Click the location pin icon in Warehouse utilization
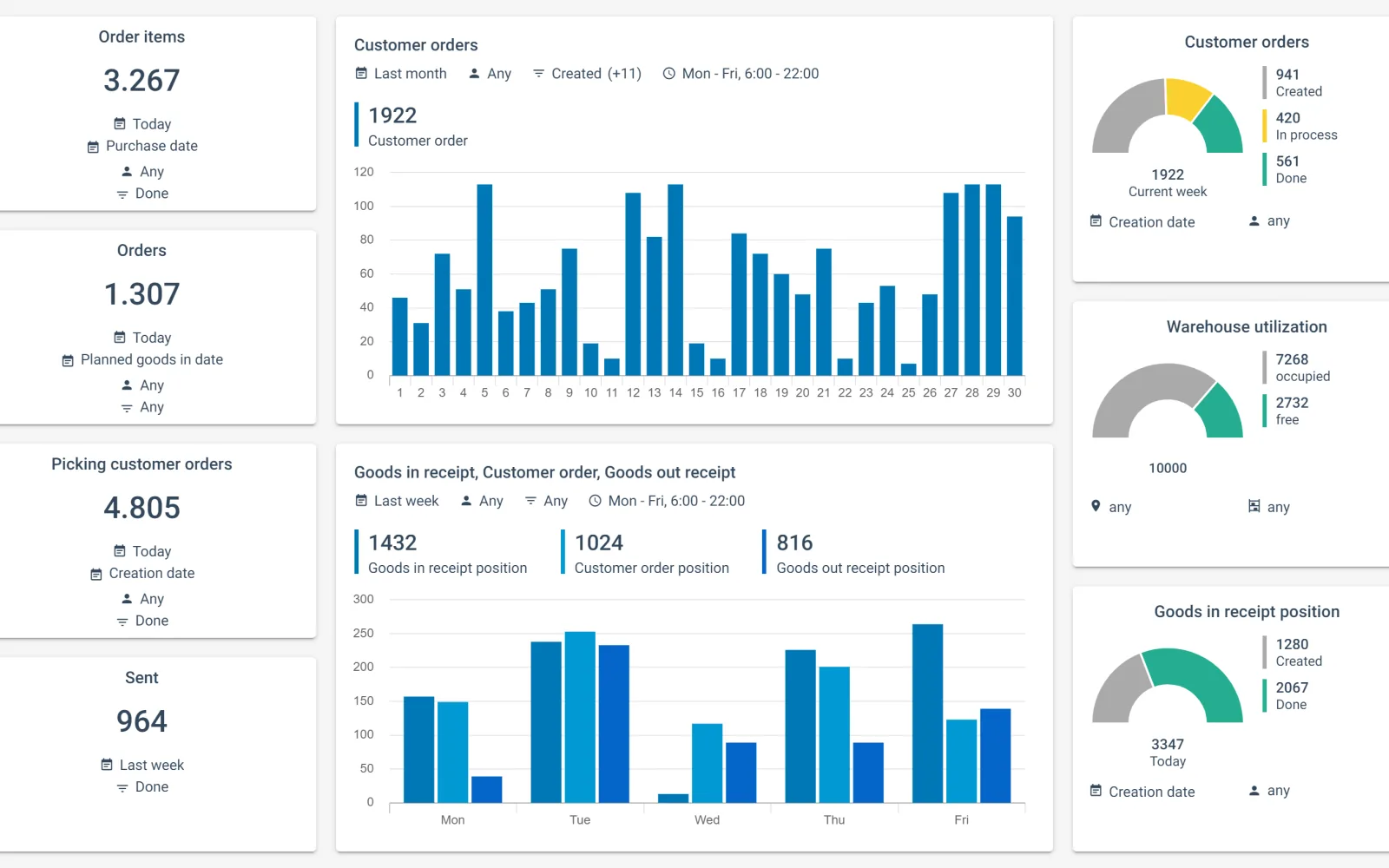This screenshot has width=1389, height=868. coord(1096,506)
